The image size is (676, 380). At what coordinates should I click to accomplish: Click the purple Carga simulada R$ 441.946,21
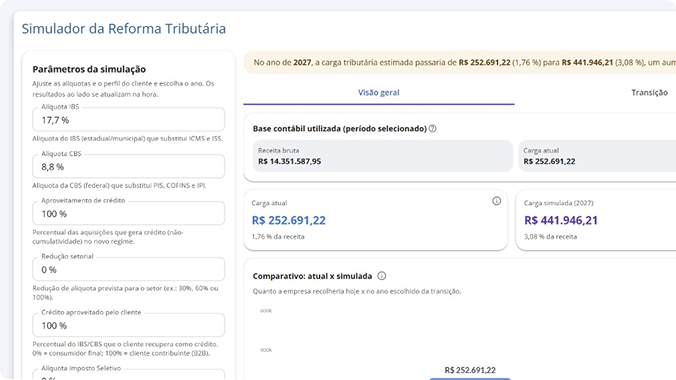pos(561,220)
